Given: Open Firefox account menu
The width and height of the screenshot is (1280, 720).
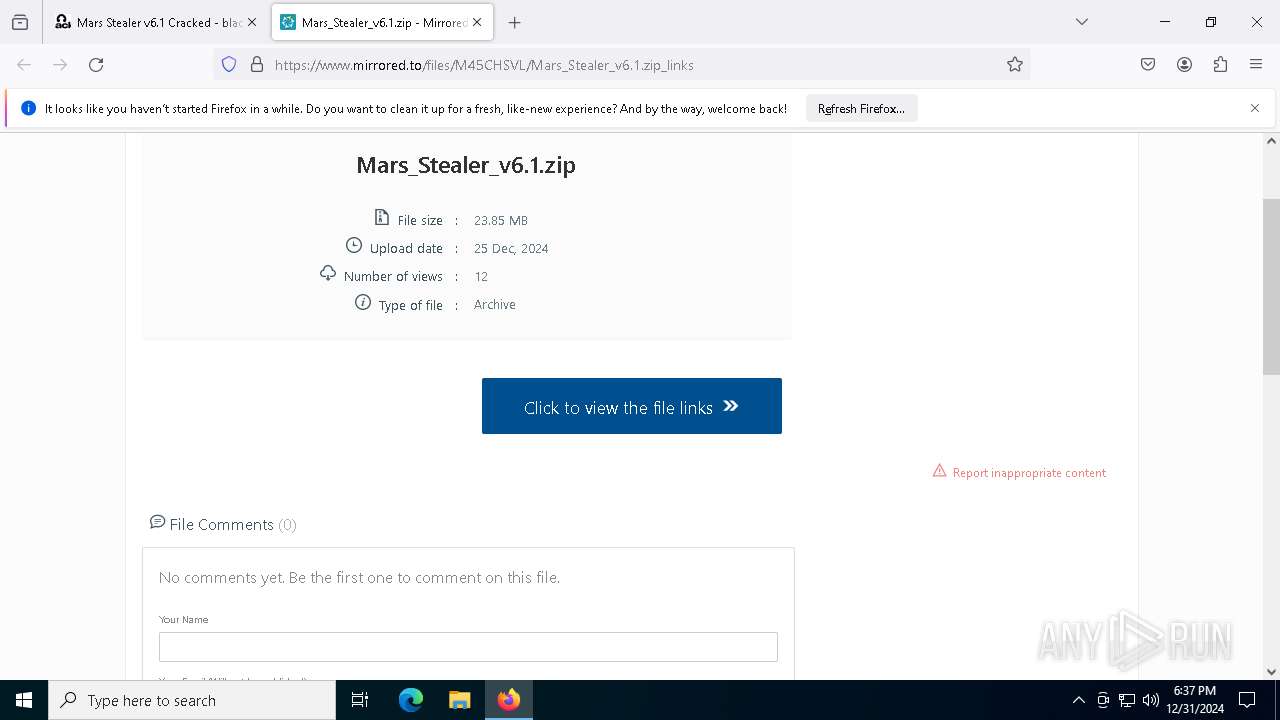Looking at the screenshot, I should (x=1184, y=65).
